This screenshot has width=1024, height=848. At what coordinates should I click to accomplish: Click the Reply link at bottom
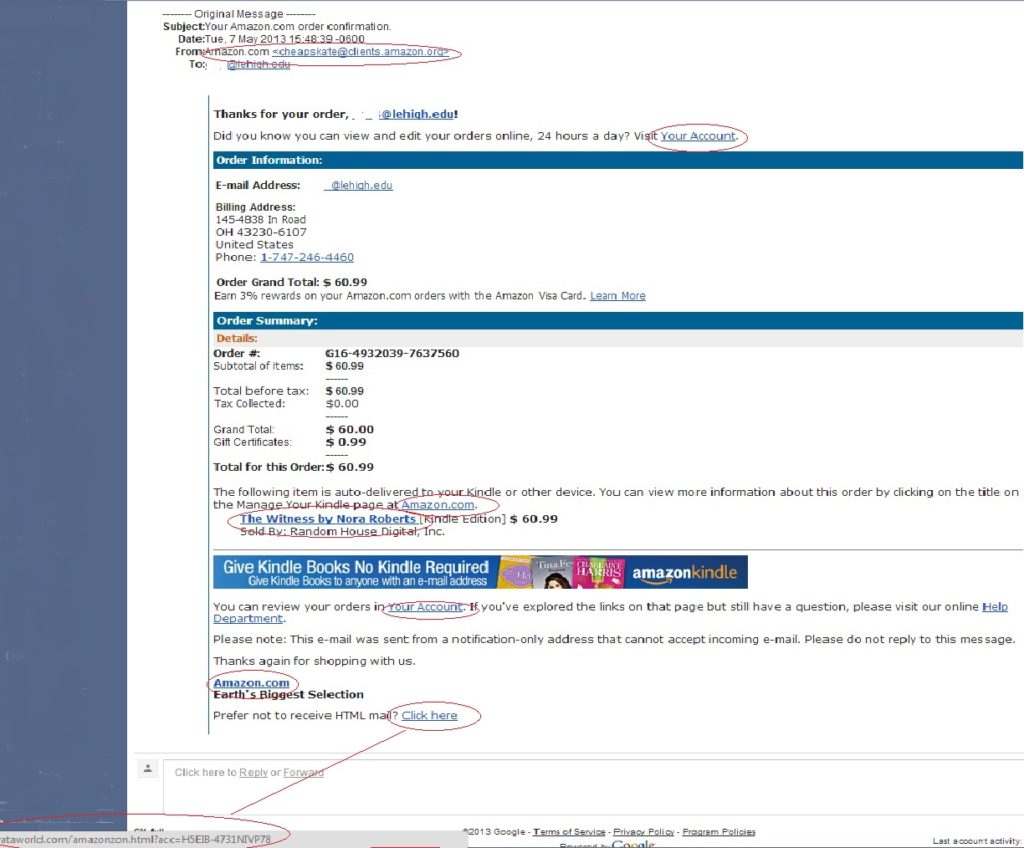pyautogui.click(x=253, y=772)
